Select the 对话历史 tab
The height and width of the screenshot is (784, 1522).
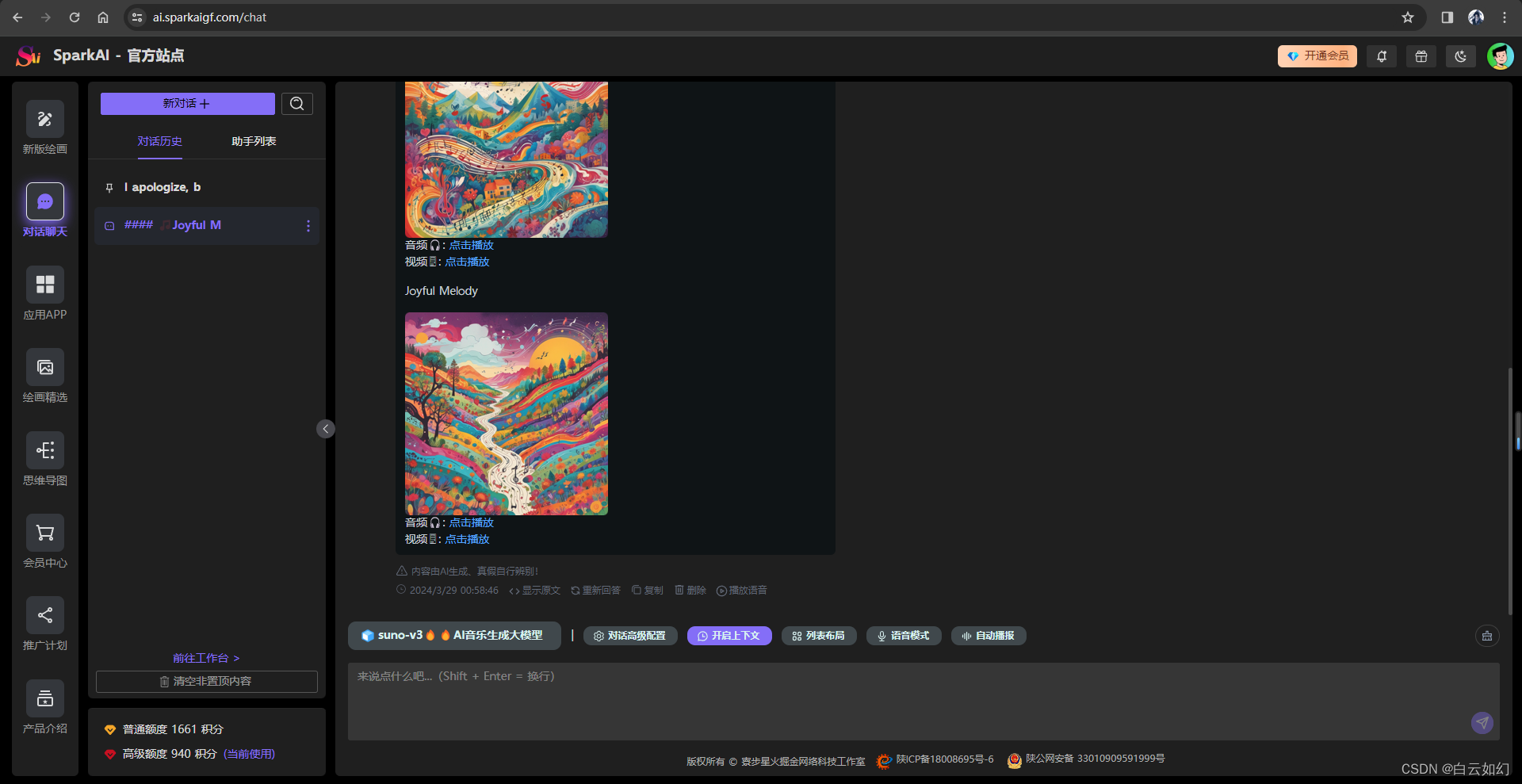tap(159, 141)
